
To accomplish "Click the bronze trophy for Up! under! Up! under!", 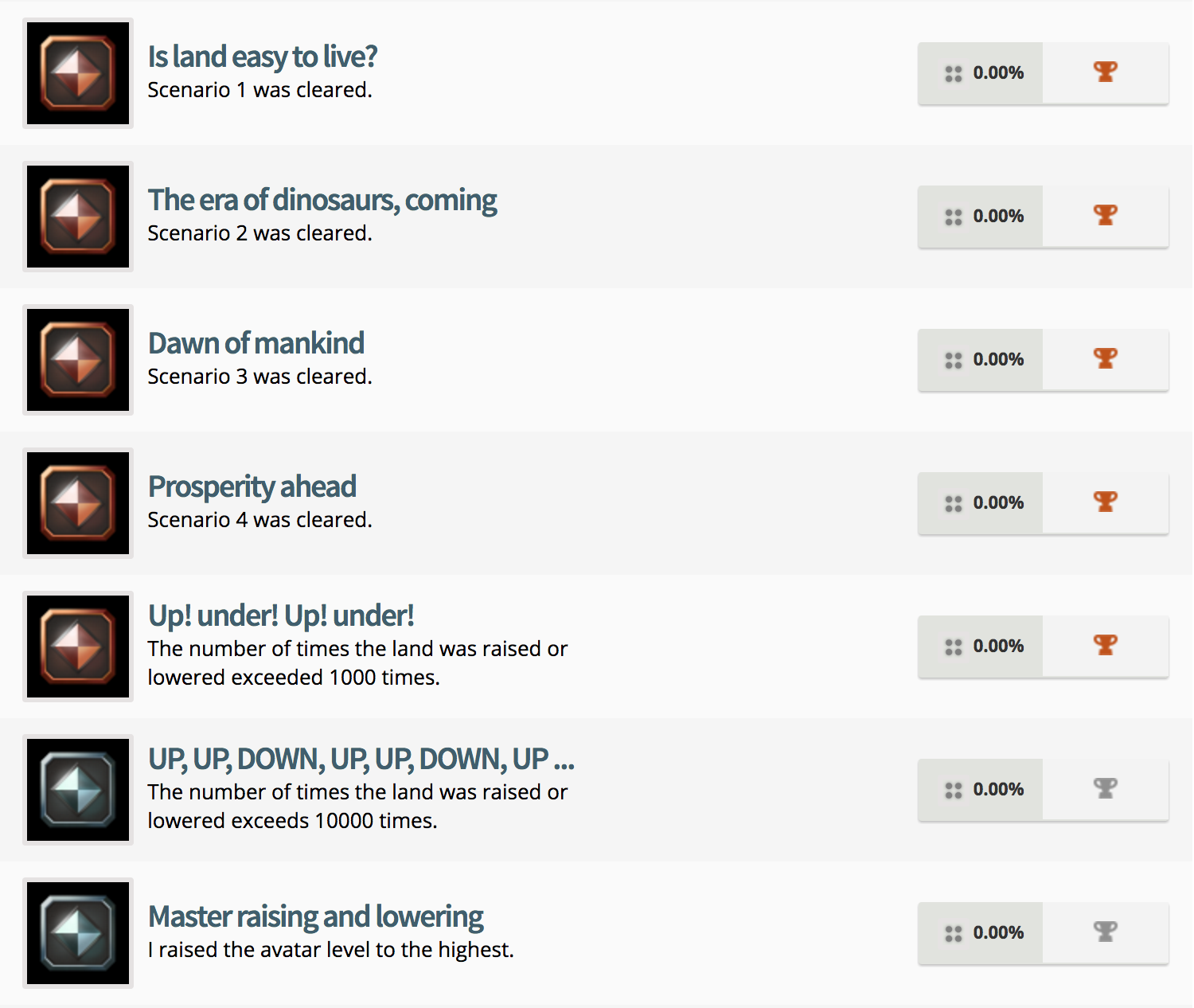I will 1105,646.
